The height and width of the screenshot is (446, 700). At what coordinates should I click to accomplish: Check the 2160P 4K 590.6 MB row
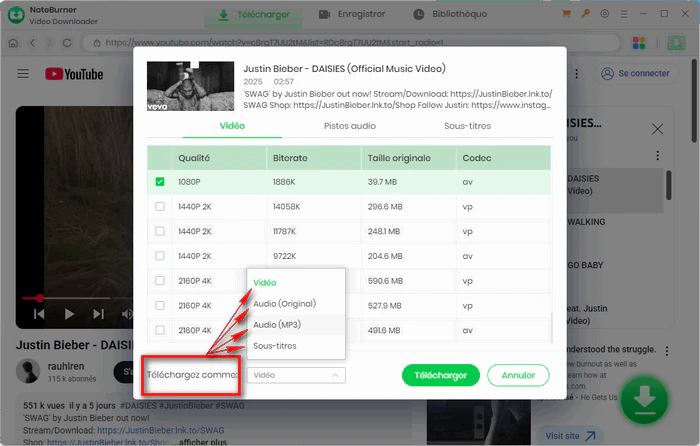160,281
